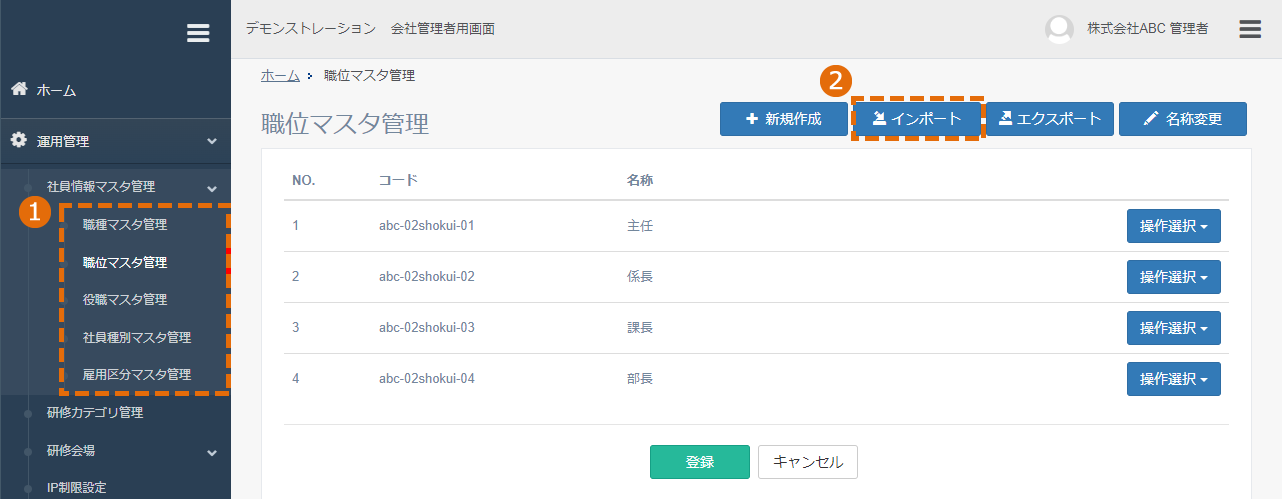Click the gear icon beside 運用管理
1282x499 pixels.
[x=19, y=140]
